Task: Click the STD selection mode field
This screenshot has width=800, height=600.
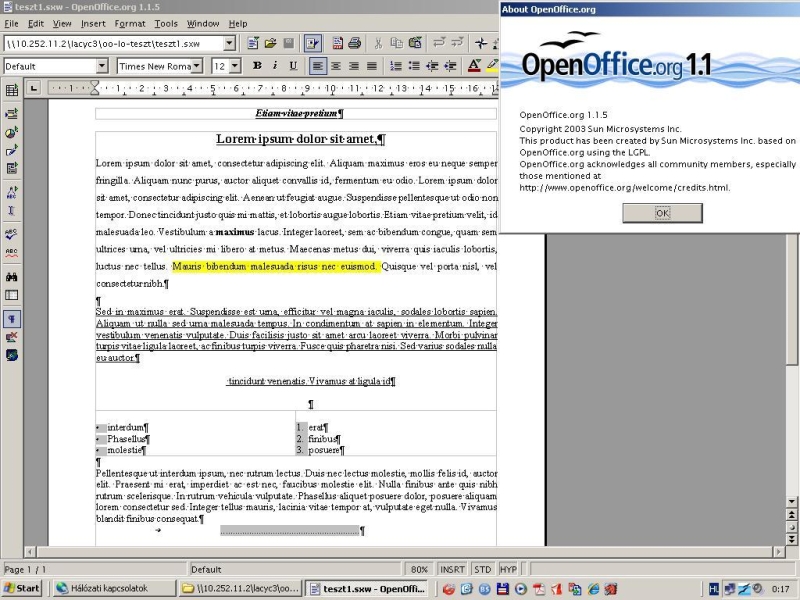Action: click(x=482, y=569)
